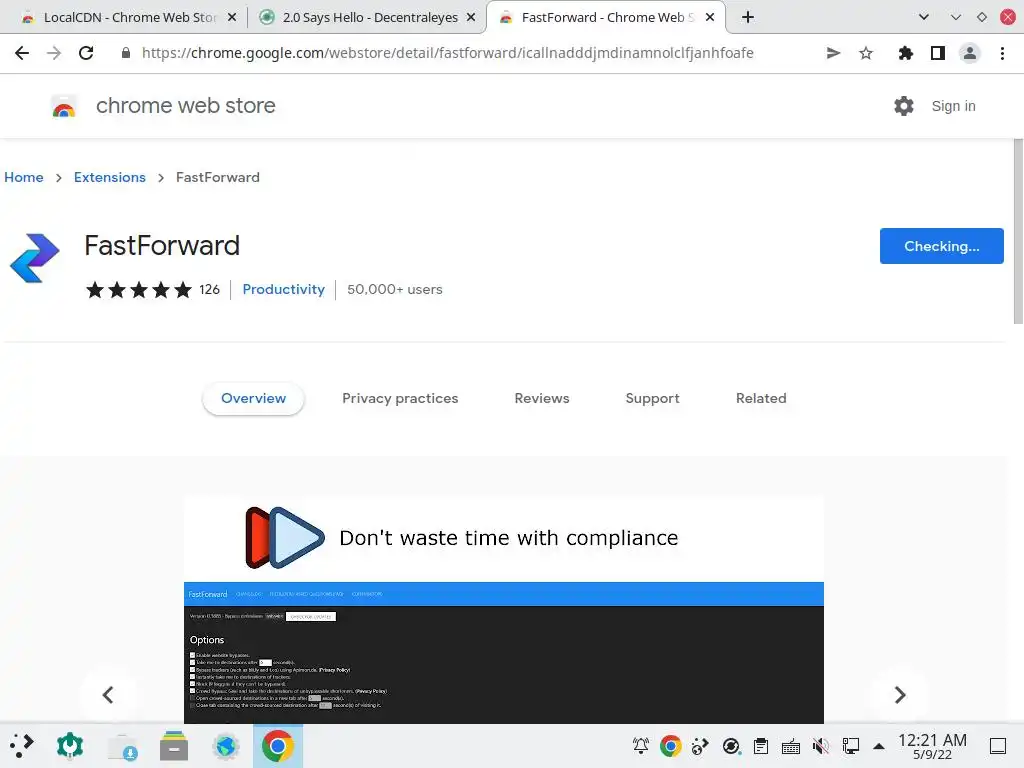Close the LocalCDN tab
This screenshot has width=1024, height=768.
coord(232,18)
